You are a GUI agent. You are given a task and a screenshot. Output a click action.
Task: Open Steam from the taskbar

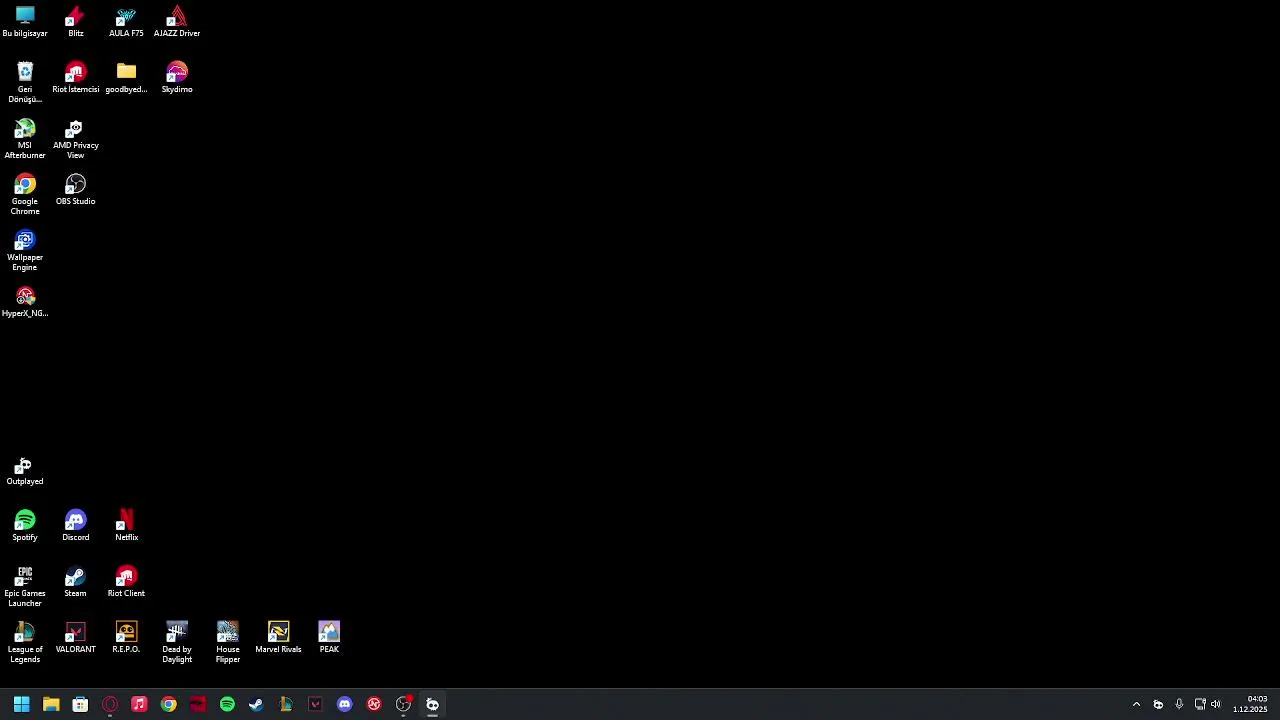point(256,704)
